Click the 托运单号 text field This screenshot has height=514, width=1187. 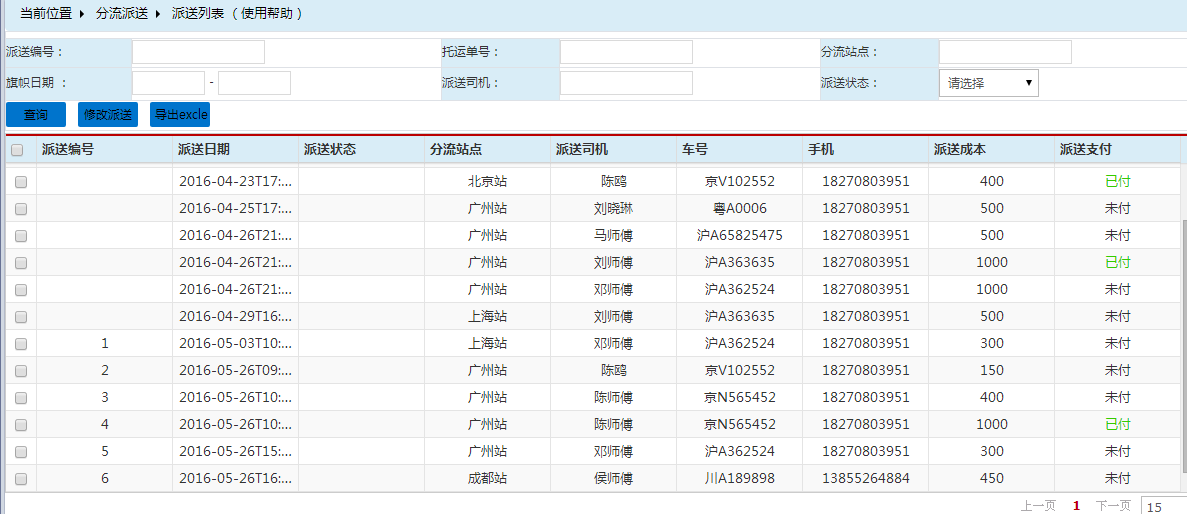tap(626, 52)
